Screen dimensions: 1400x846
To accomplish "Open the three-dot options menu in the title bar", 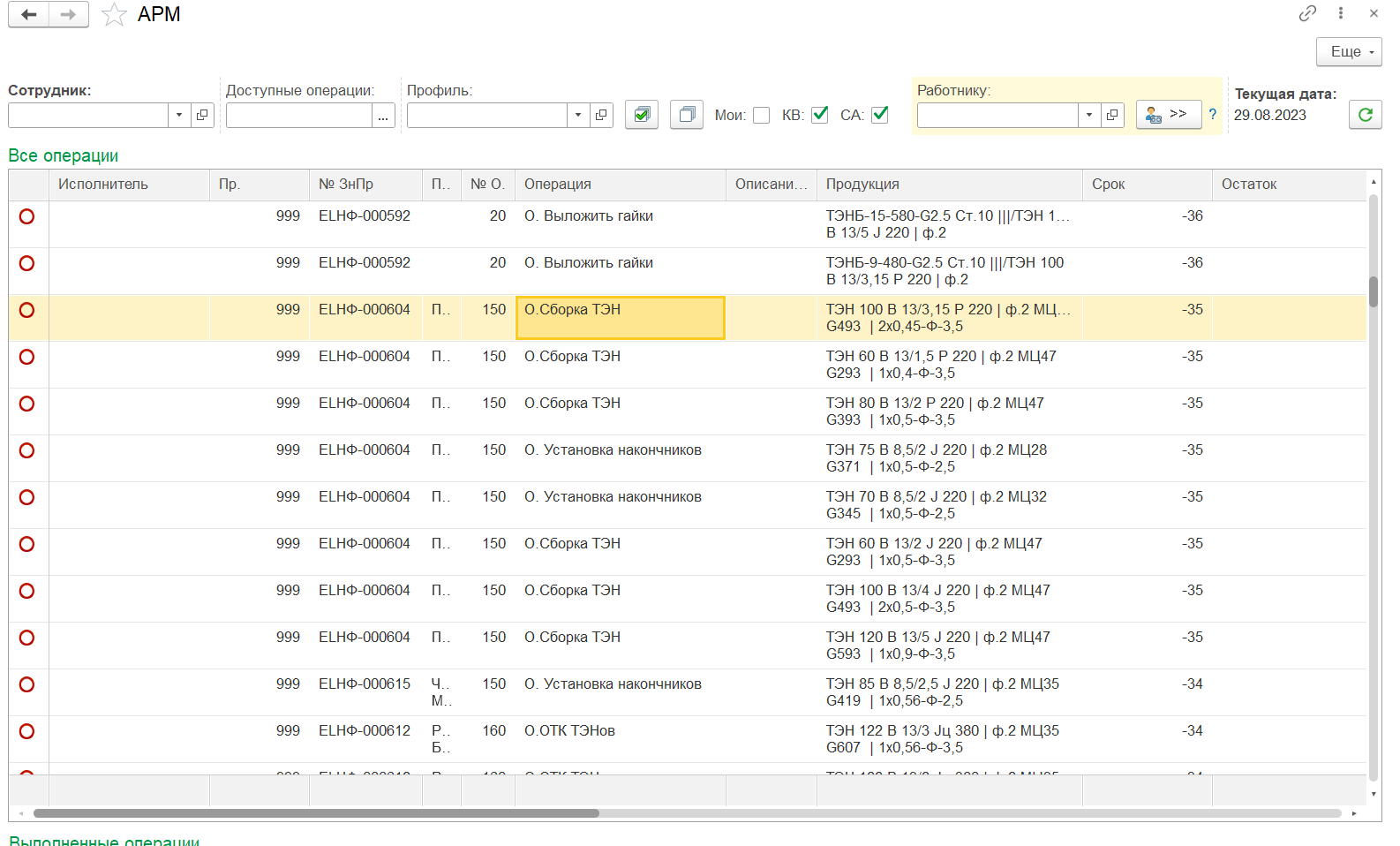I will pos(1340,13).
